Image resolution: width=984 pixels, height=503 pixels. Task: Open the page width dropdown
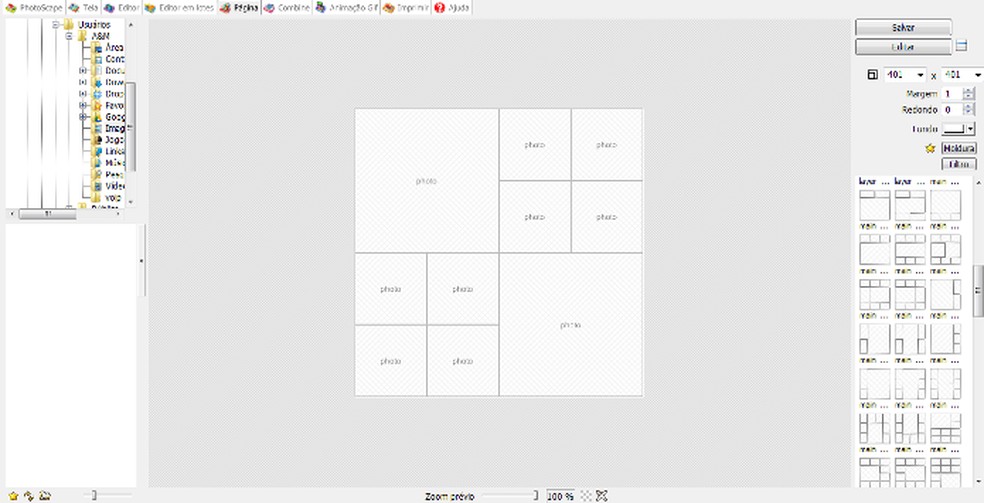(x=921, y=75)
